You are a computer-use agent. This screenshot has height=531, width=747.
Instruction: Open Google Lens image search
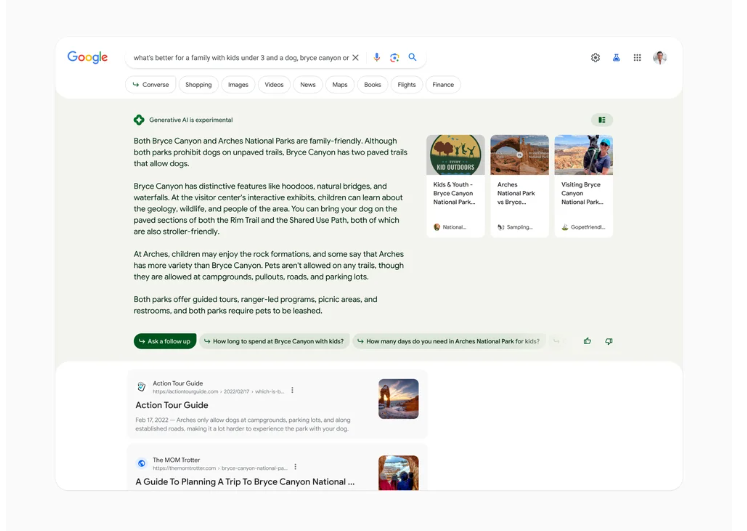pyautogui.click(x=394, y=58)
